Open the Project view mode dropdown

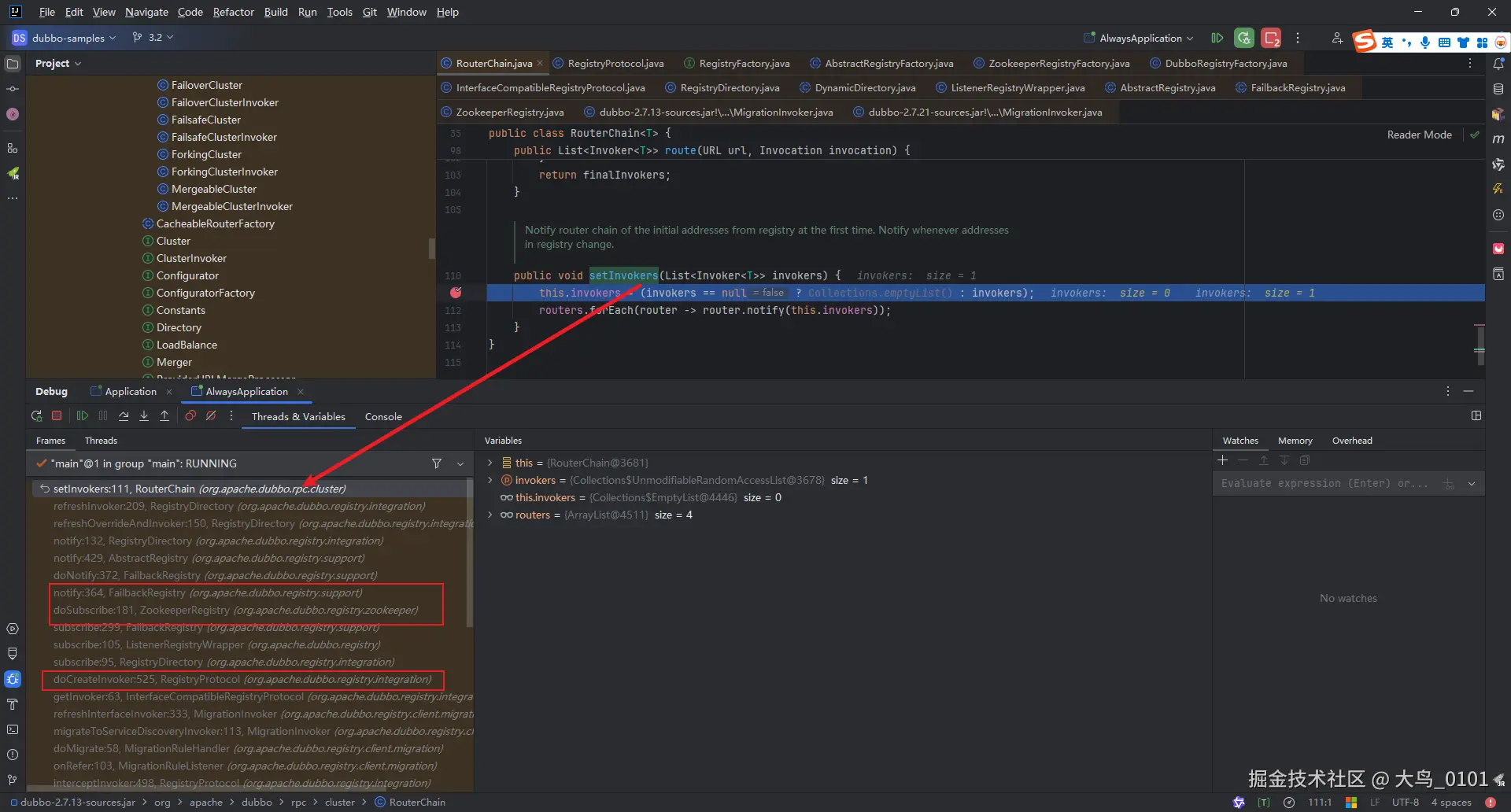click(x=58, y=63)
